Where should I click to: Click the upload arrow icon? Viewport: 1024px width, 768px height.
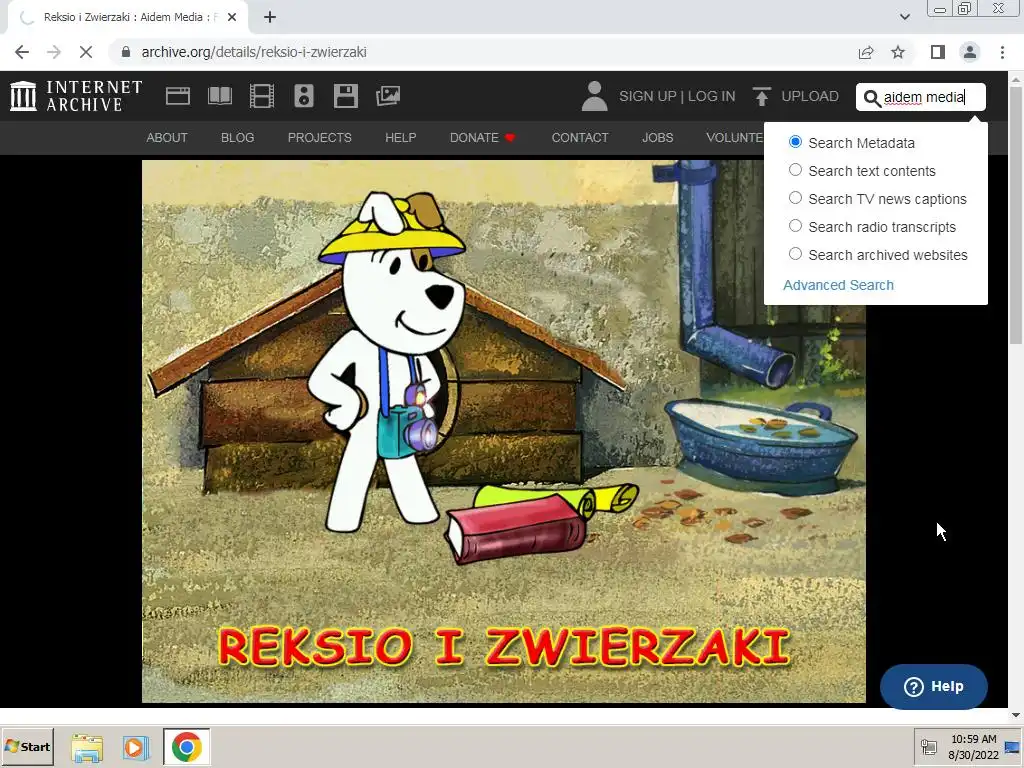(761, 96)
